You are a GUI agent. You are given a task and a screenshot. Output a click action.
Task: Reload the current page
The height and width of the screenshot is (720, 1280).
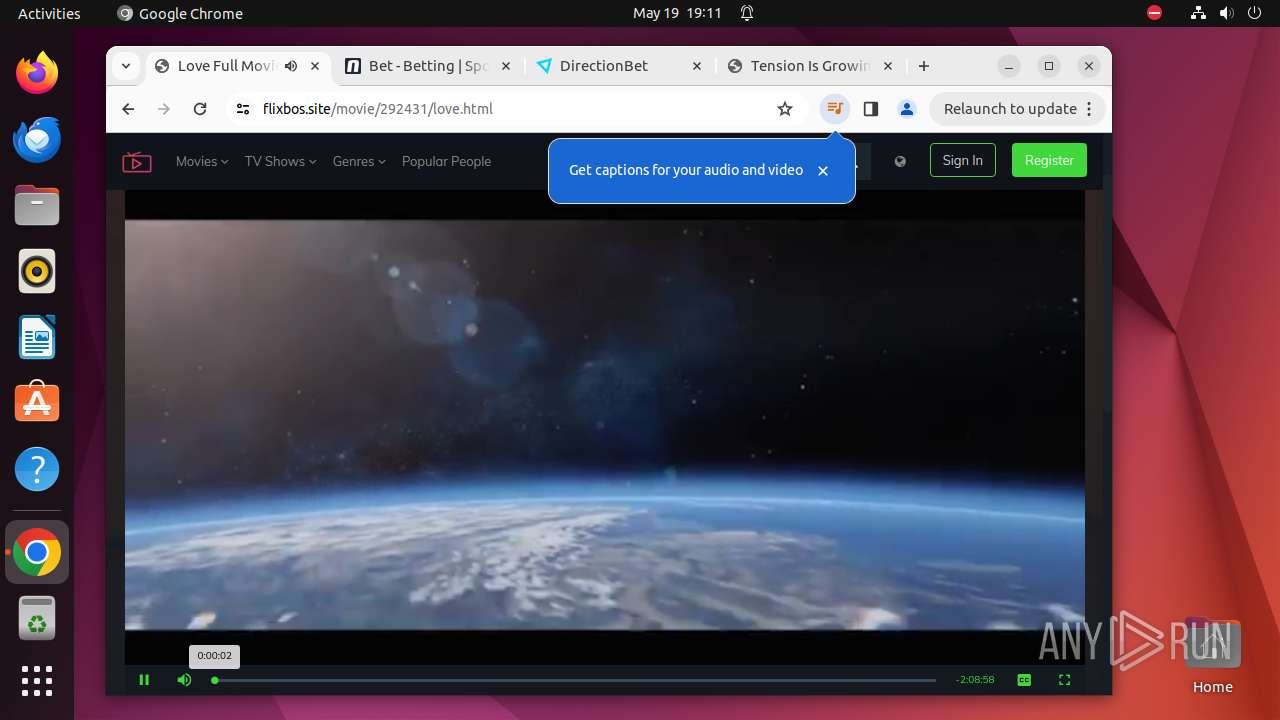200,109
